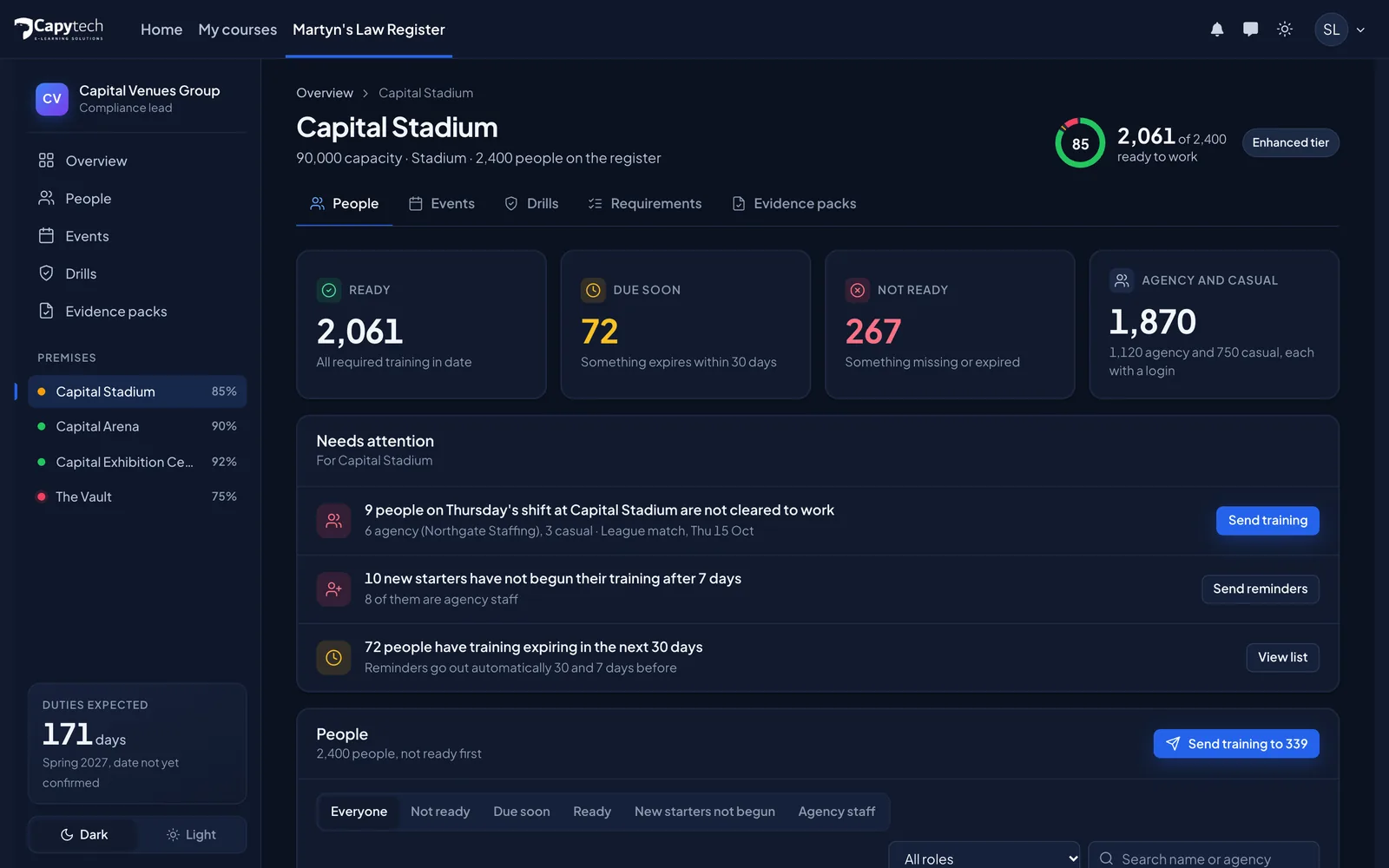Click the Search name or agency field
The width and height of the screenshot is (1389, 868).
pos(1203,858)
